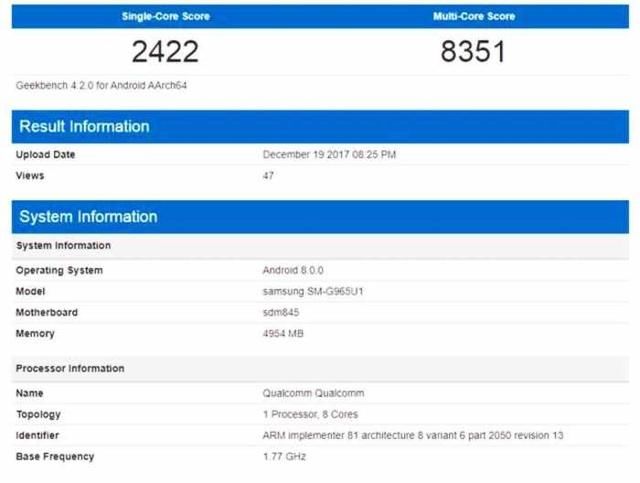Click the upload date value December 19 2017

tap(329, 155)
